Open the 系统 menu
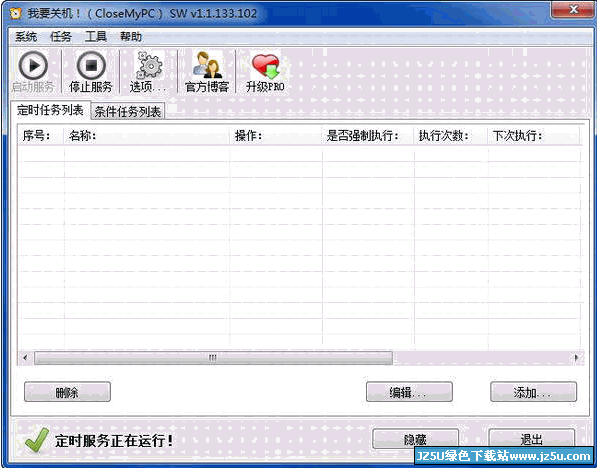597x468 pixels. [x=26, y=37]
